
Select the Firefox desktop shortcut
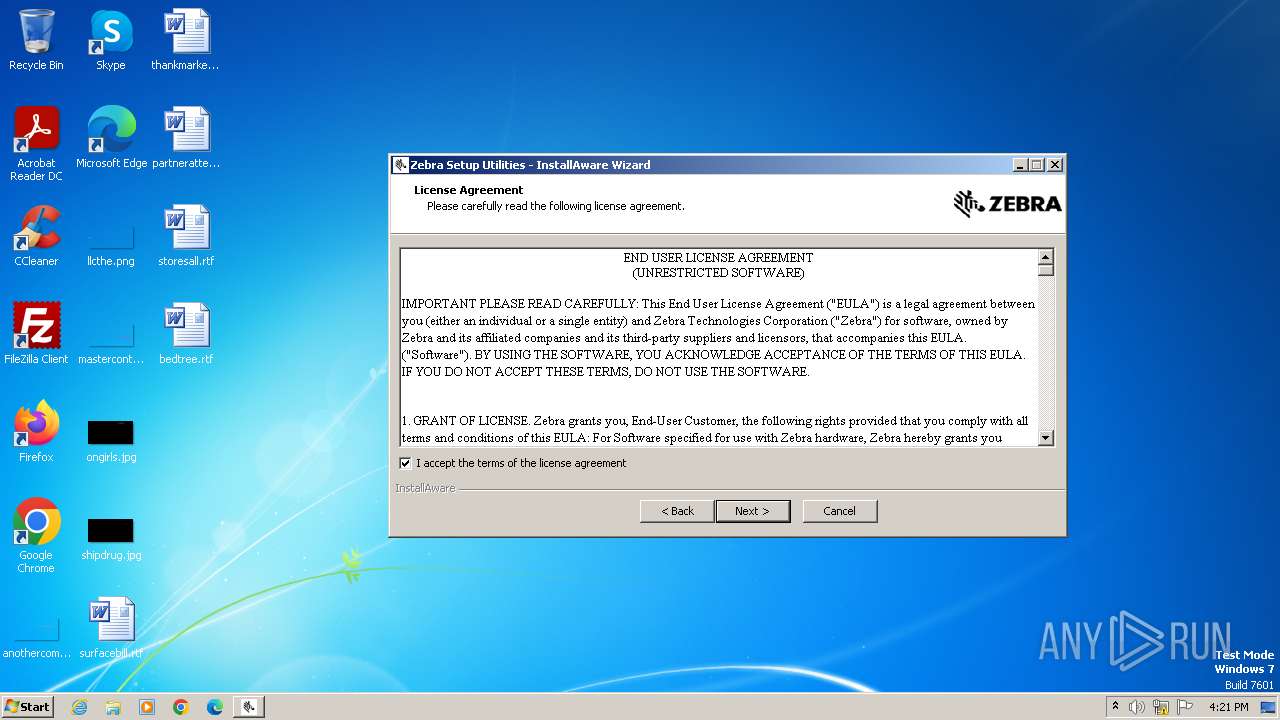click(x=36, y=432)
